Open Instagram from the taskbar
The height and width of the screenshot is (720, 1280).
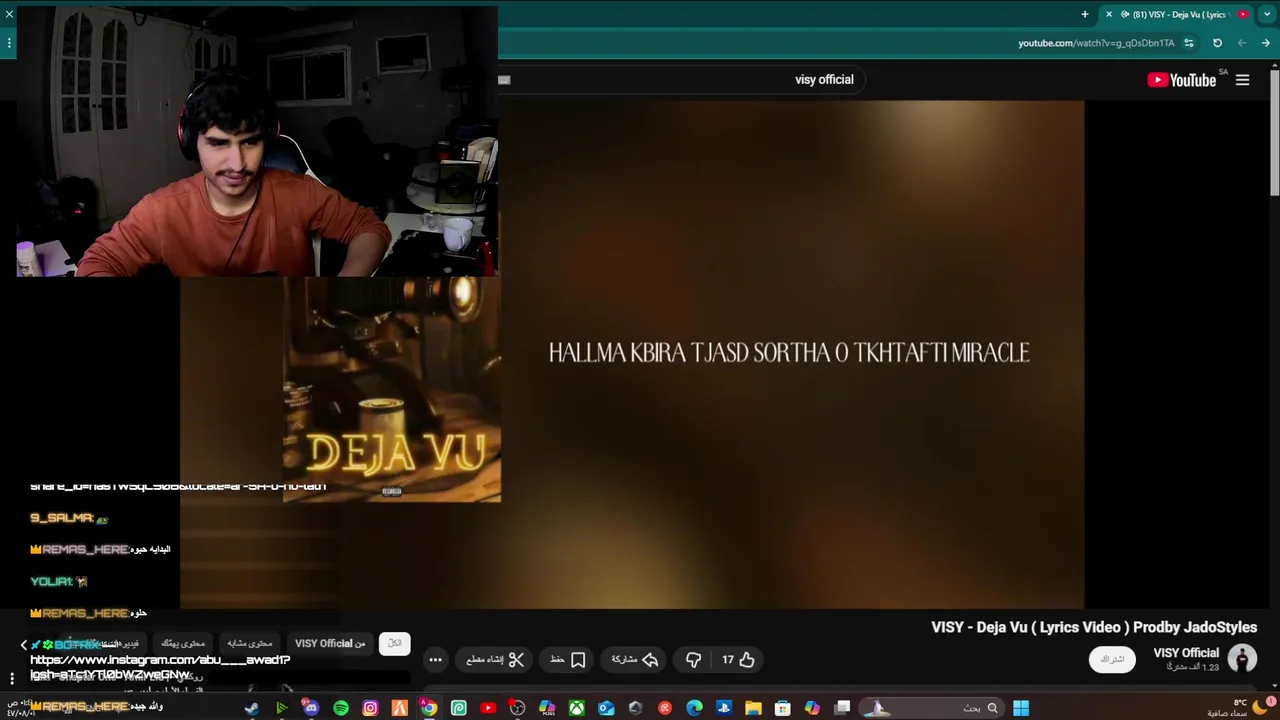370,708
